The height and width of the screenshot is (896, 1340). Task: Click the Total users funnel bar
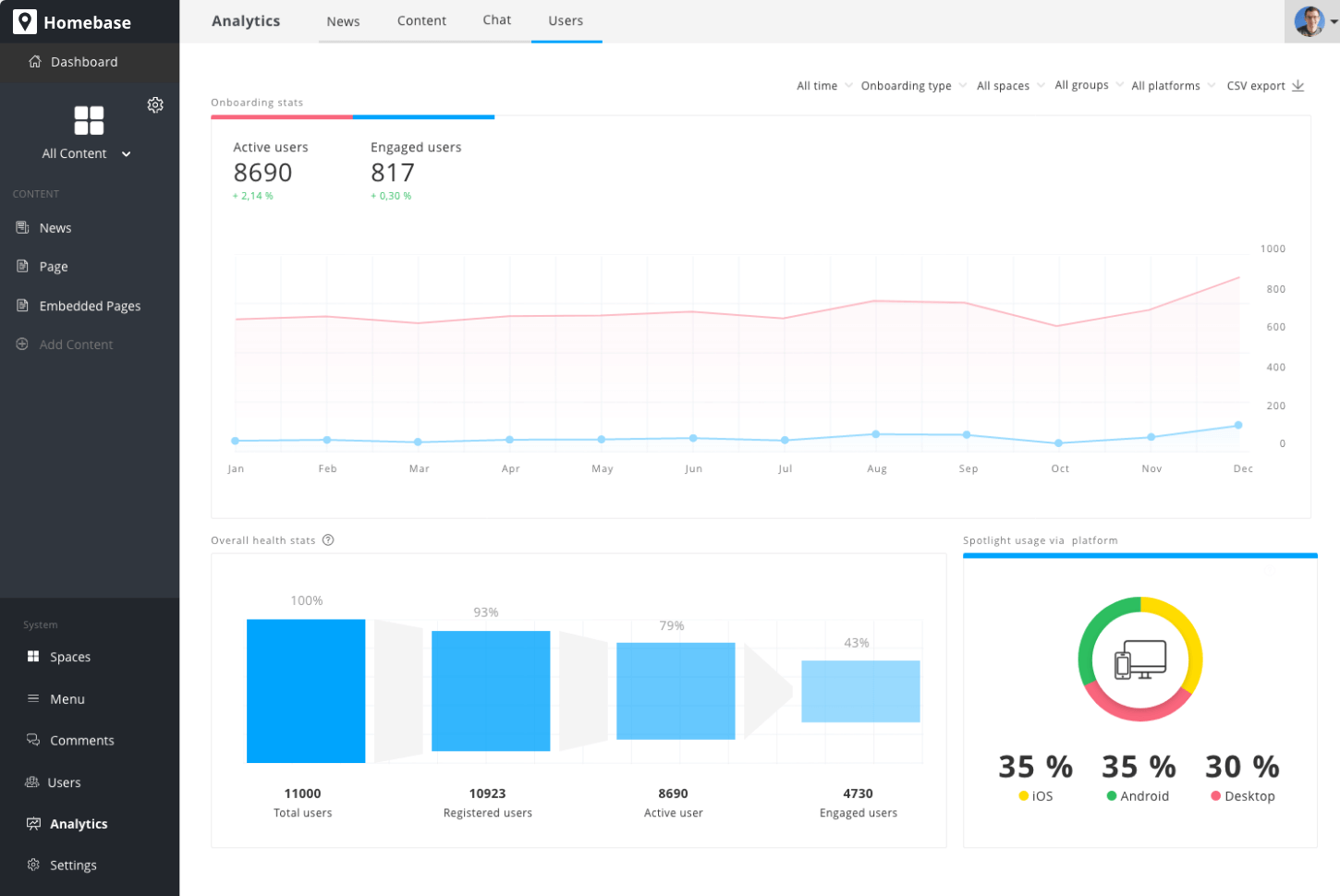coord(306,691)
